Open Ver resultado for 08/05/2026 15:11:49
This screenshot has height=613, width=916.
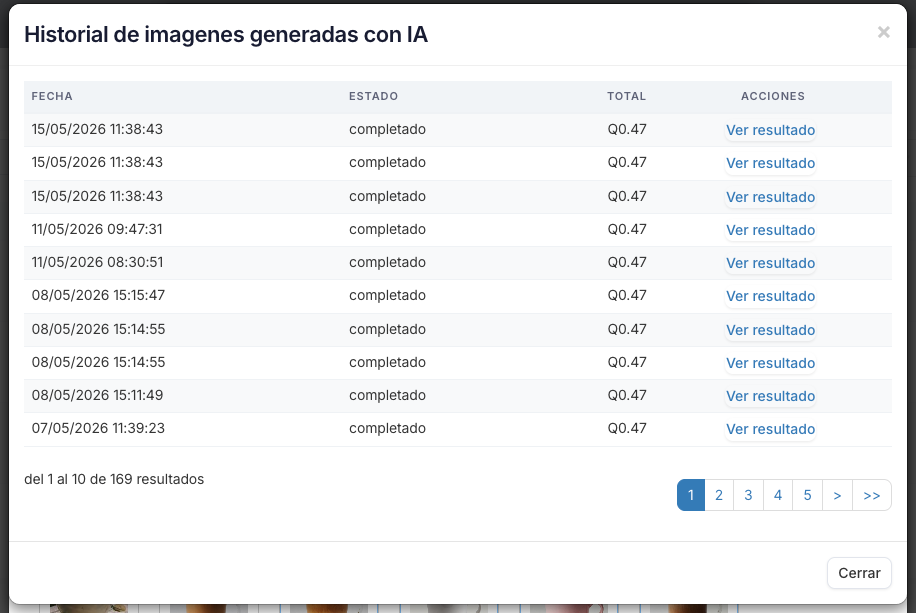coord(770,396)
